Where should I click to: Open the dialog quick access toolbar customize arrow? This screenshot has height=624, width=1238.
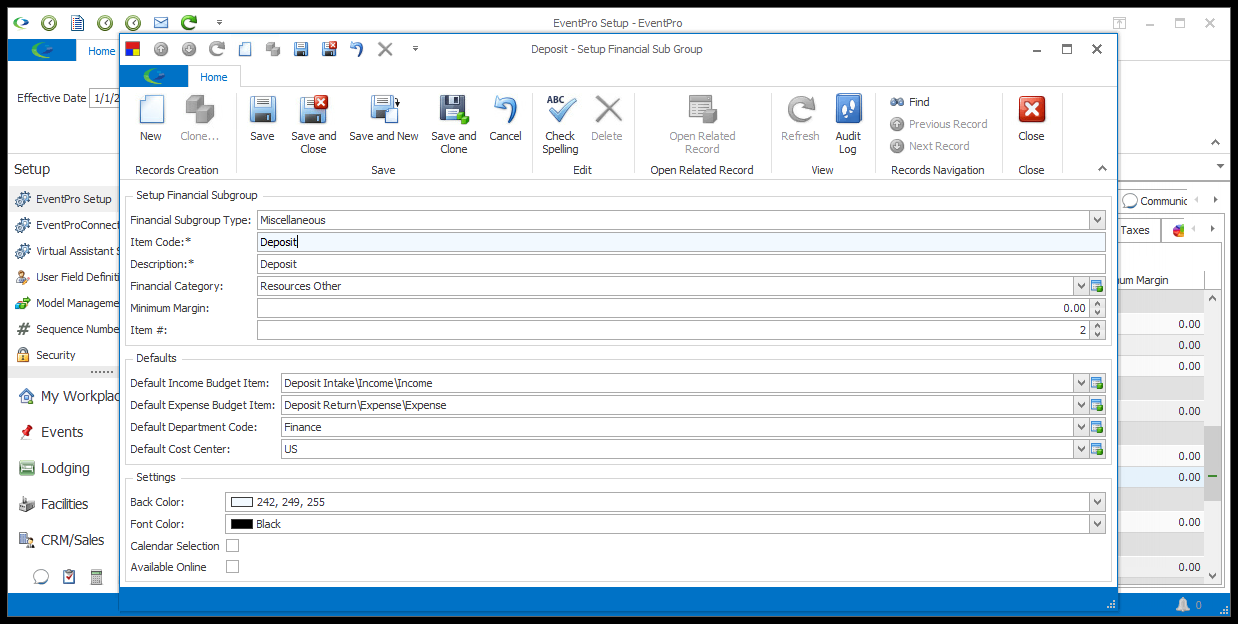click(415, 48)
